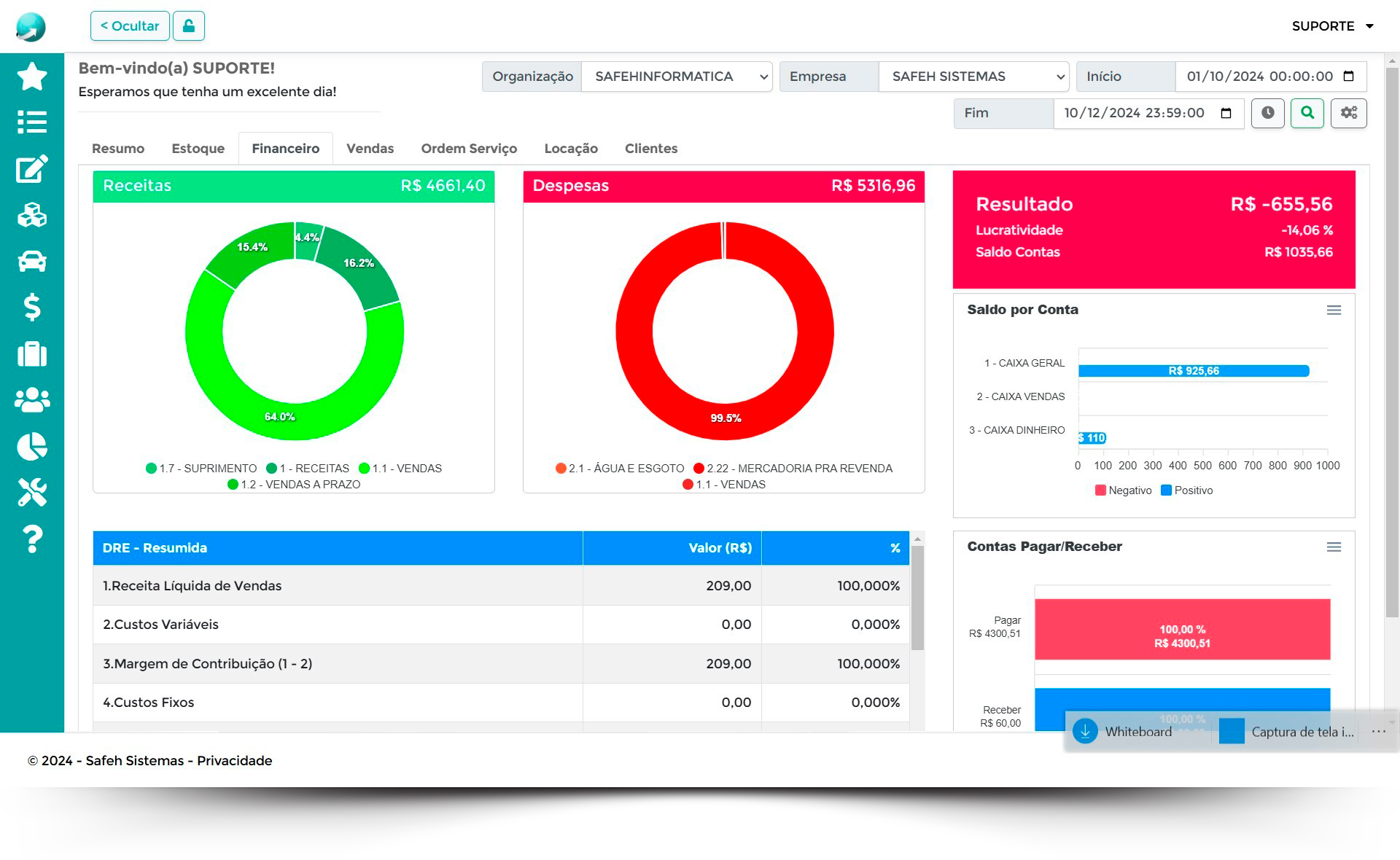Click the Captura de tela thumbnail icon

click(x=1232, y=731)
